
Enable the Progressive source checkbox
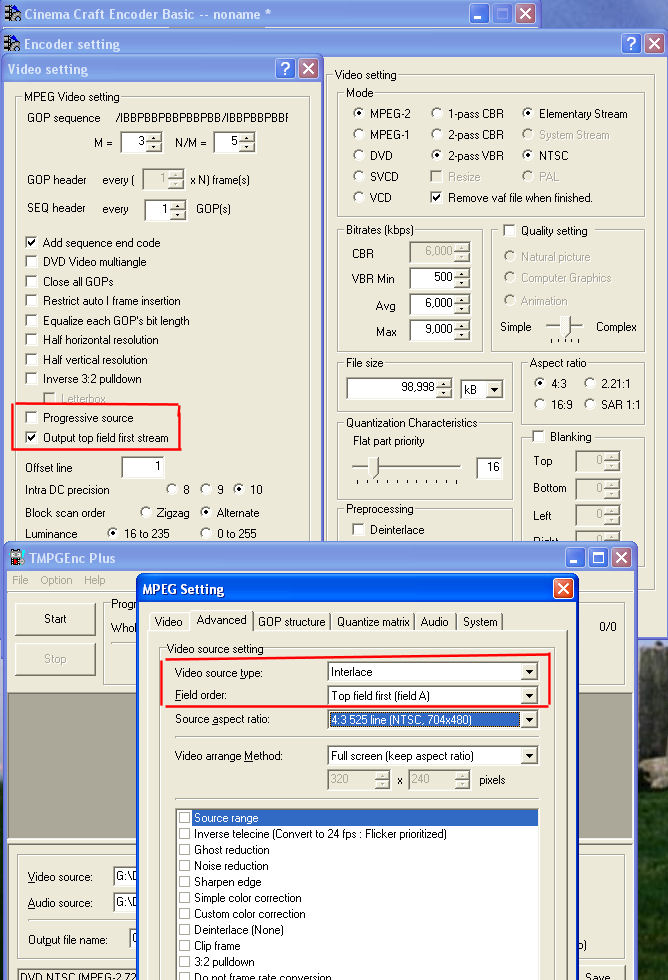point(31,417)
